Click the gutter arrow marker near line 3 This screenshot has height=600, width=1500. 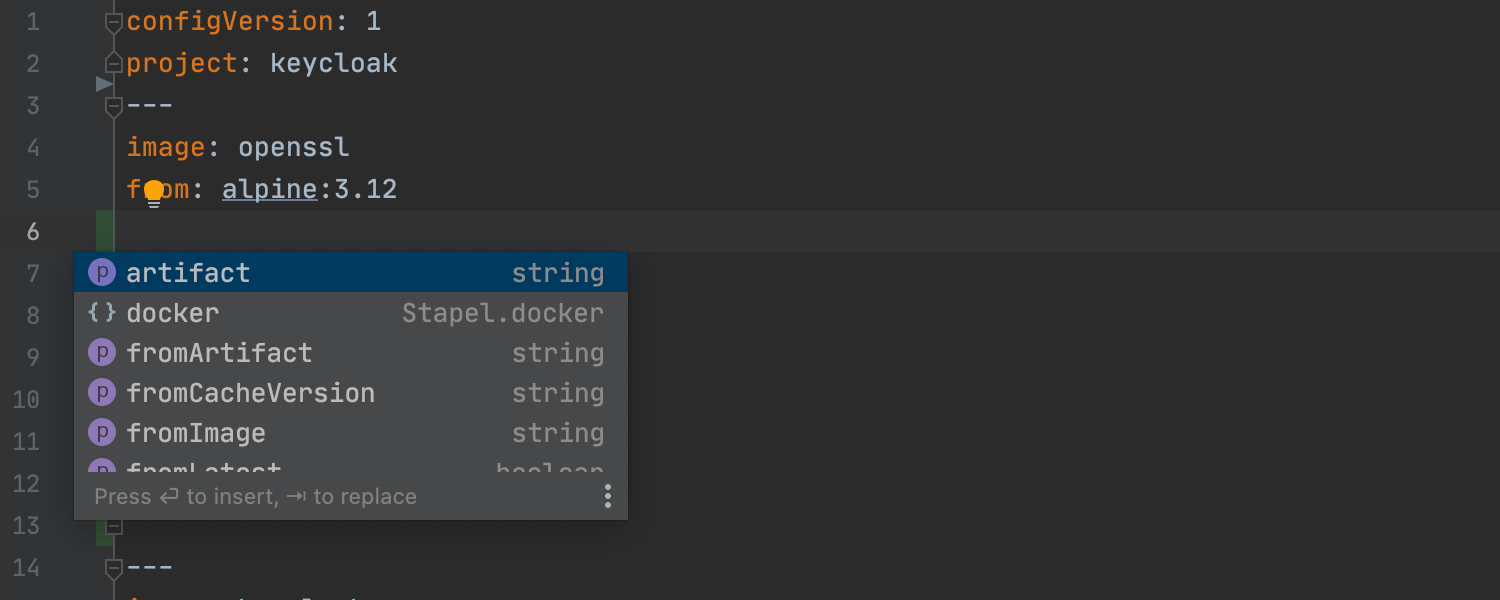pos(103,84)
